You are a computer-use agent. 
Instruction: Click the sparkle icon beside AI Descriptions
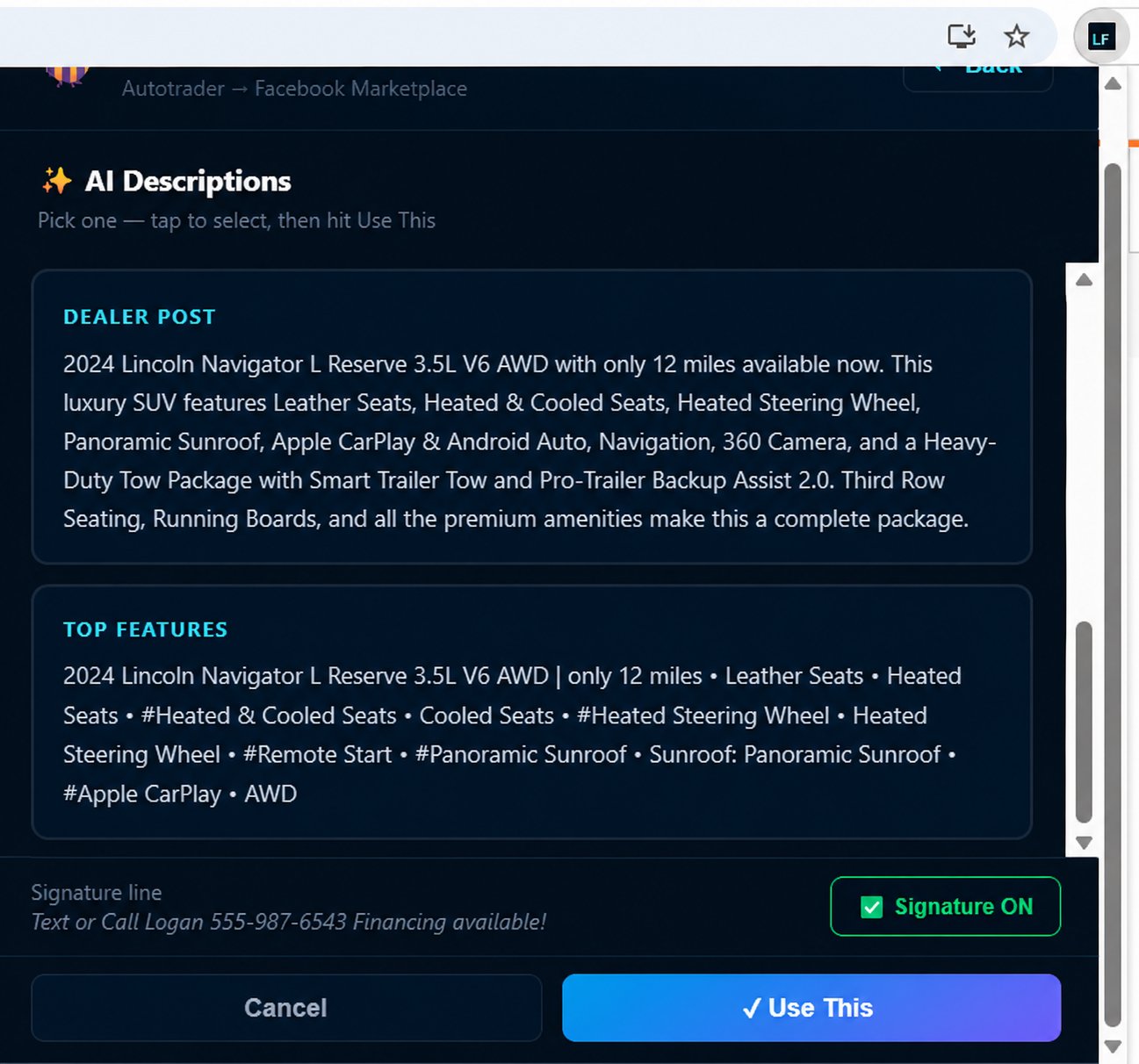click(x=57, y=180)
